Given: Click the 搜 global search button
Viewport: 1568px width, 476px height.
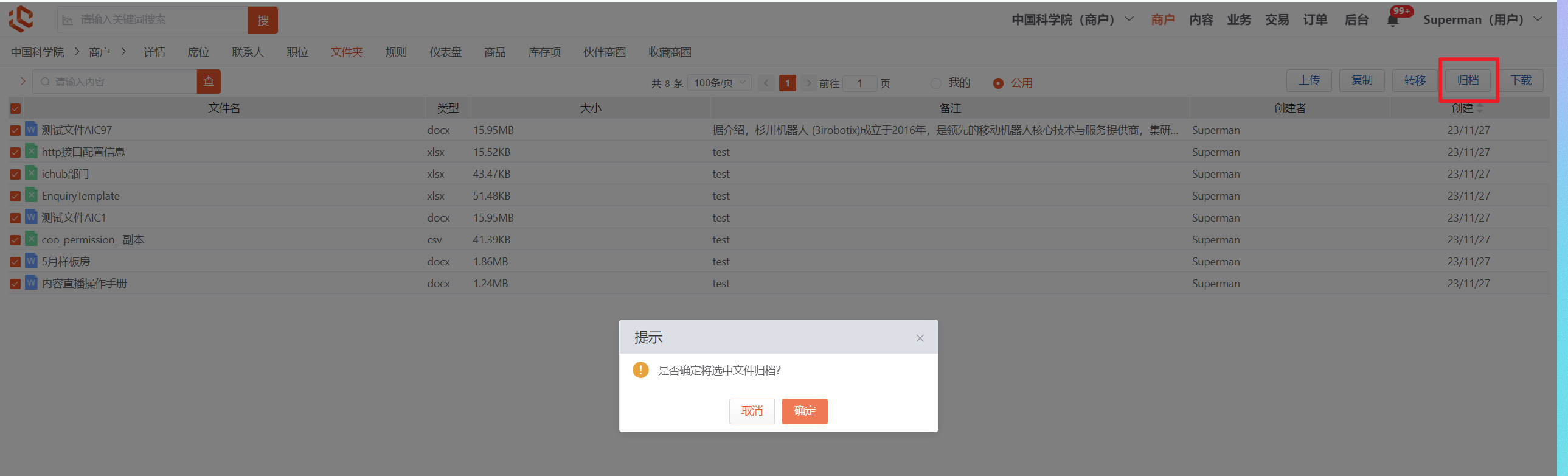Looking at the screenshot, I should (x=263, y=20).
